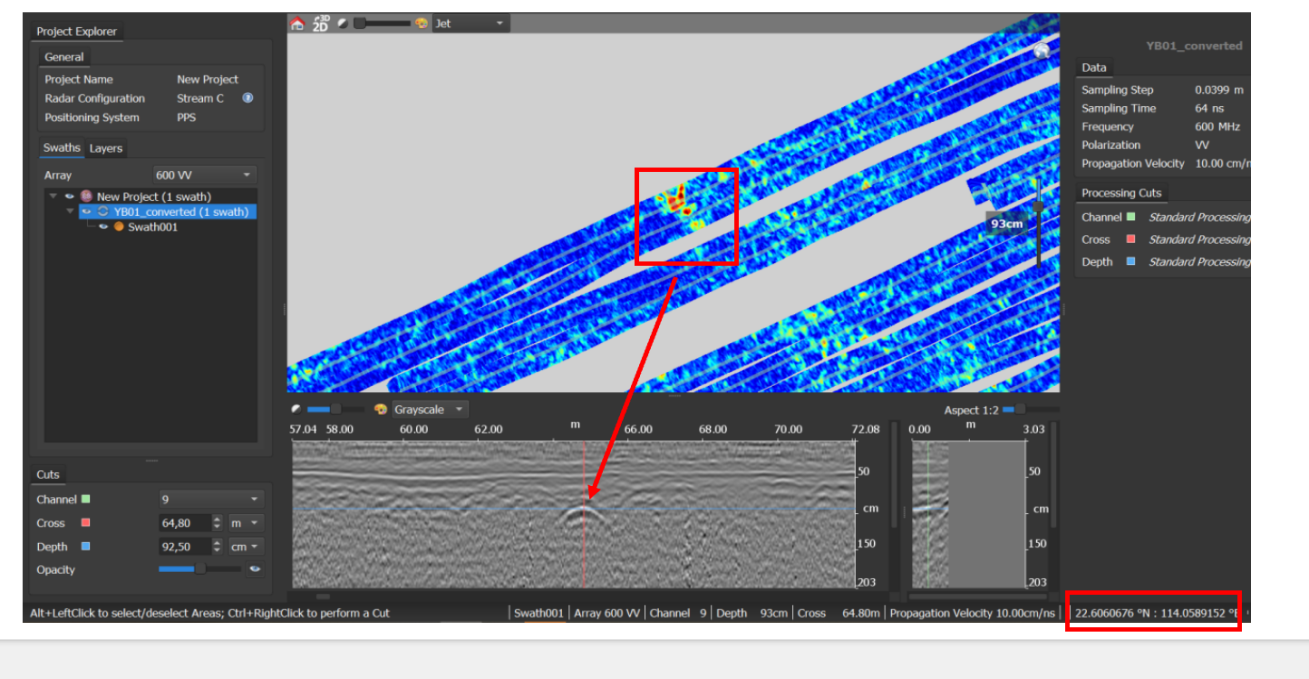Click the color palette icon beside Jet
This screenshot has height=679, width=1309.
point(421,23)
